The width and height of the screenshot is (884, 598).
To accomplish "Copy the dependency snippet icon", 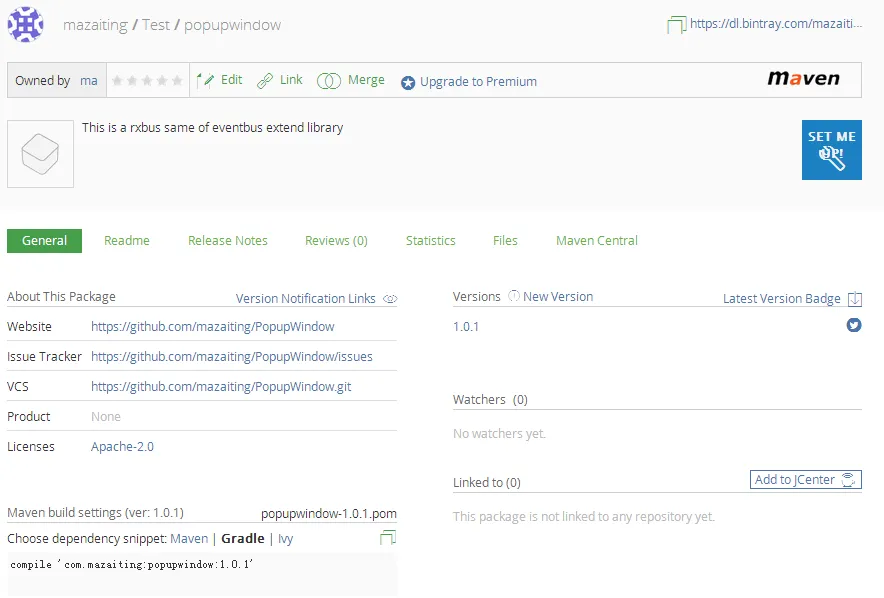I will click(x=388, y=537).
